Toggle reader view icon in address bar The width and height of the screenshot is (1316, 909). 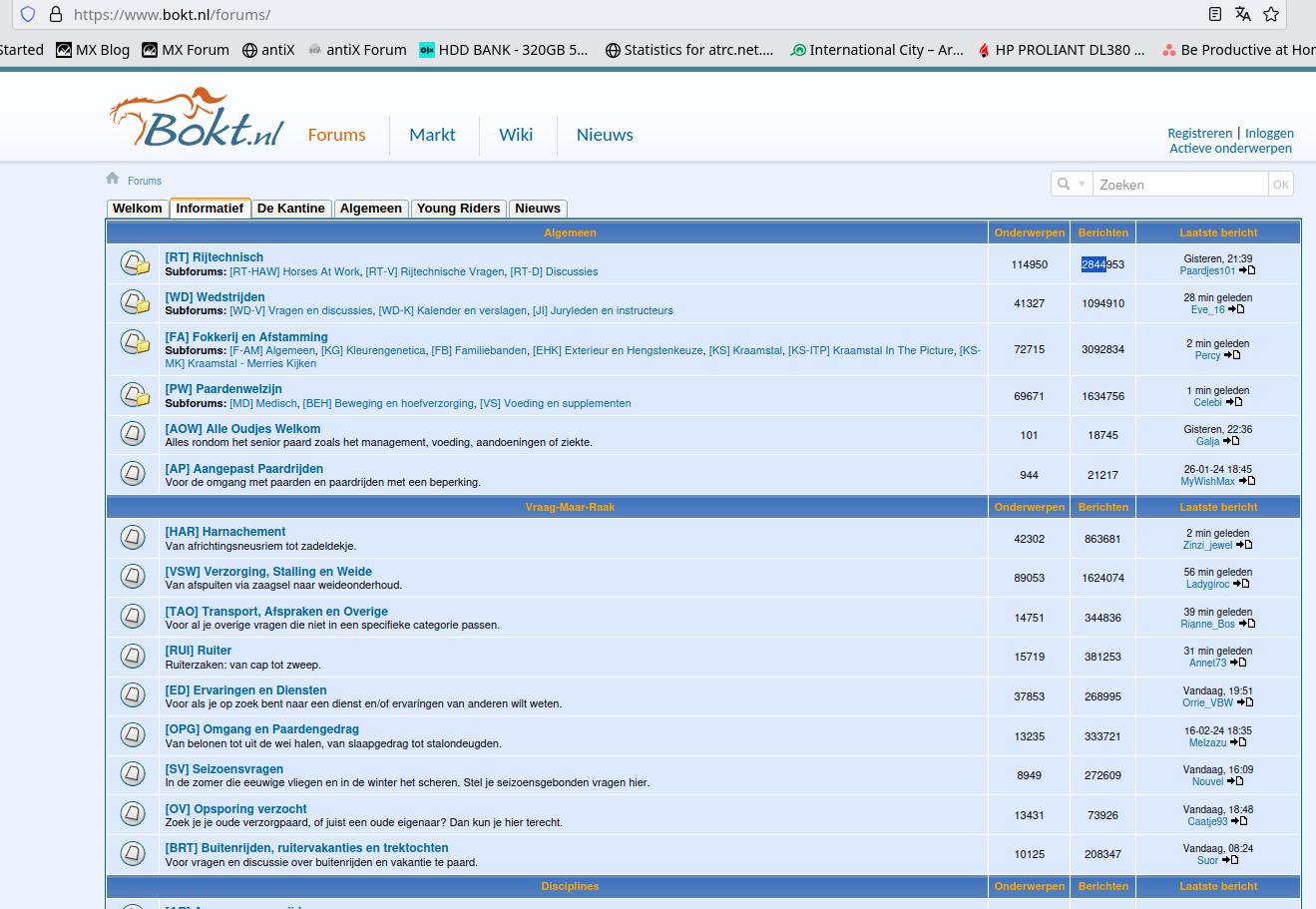[x=1214, y=14]
